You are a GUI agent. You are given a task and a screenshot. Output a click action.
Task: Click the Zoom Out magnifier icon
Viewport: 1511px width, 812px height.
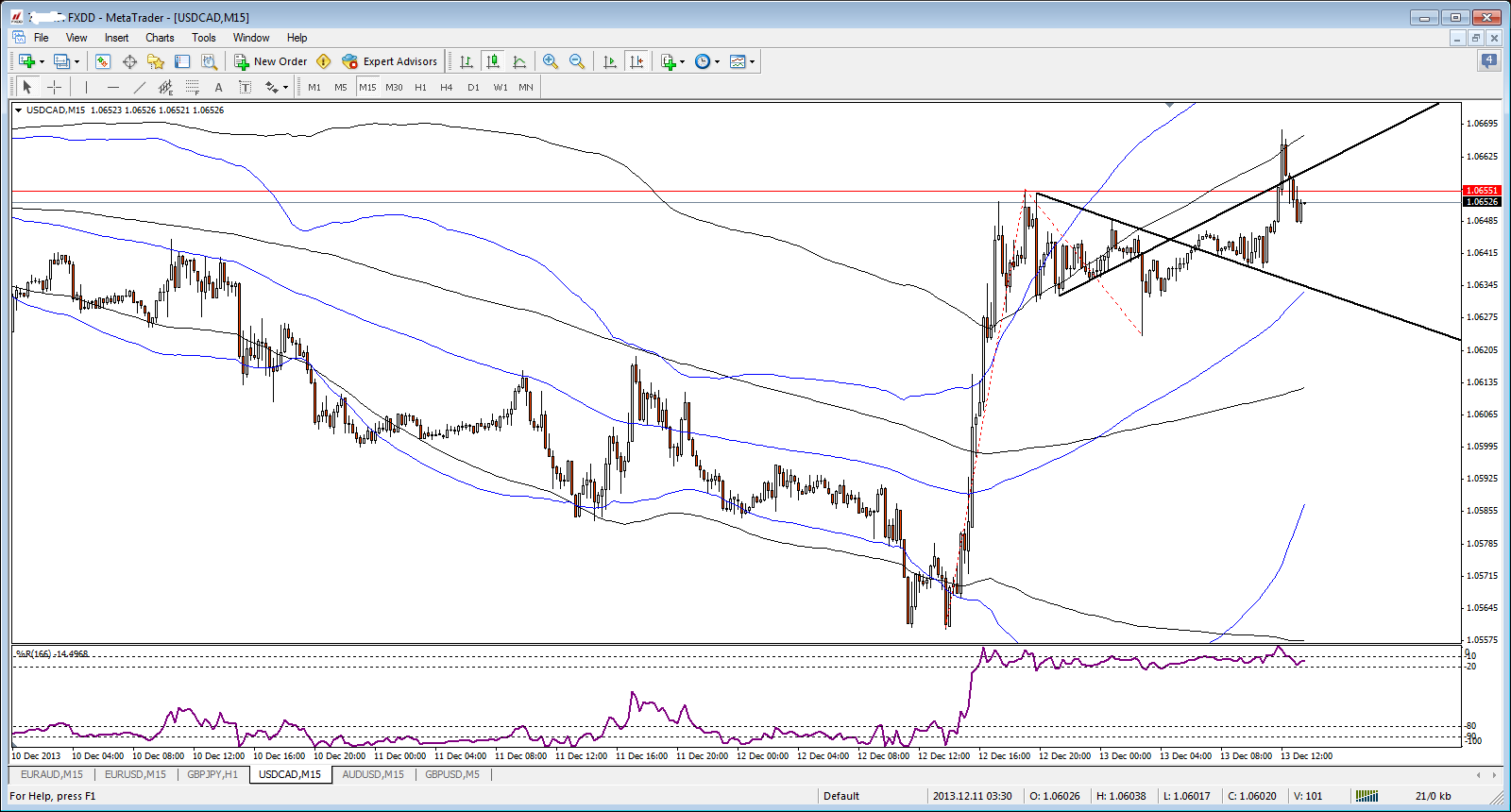click(577, 61)
